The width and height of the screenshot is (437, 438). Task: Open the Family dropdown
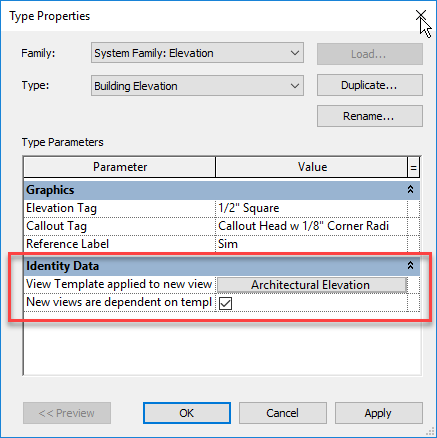point(197,53)
